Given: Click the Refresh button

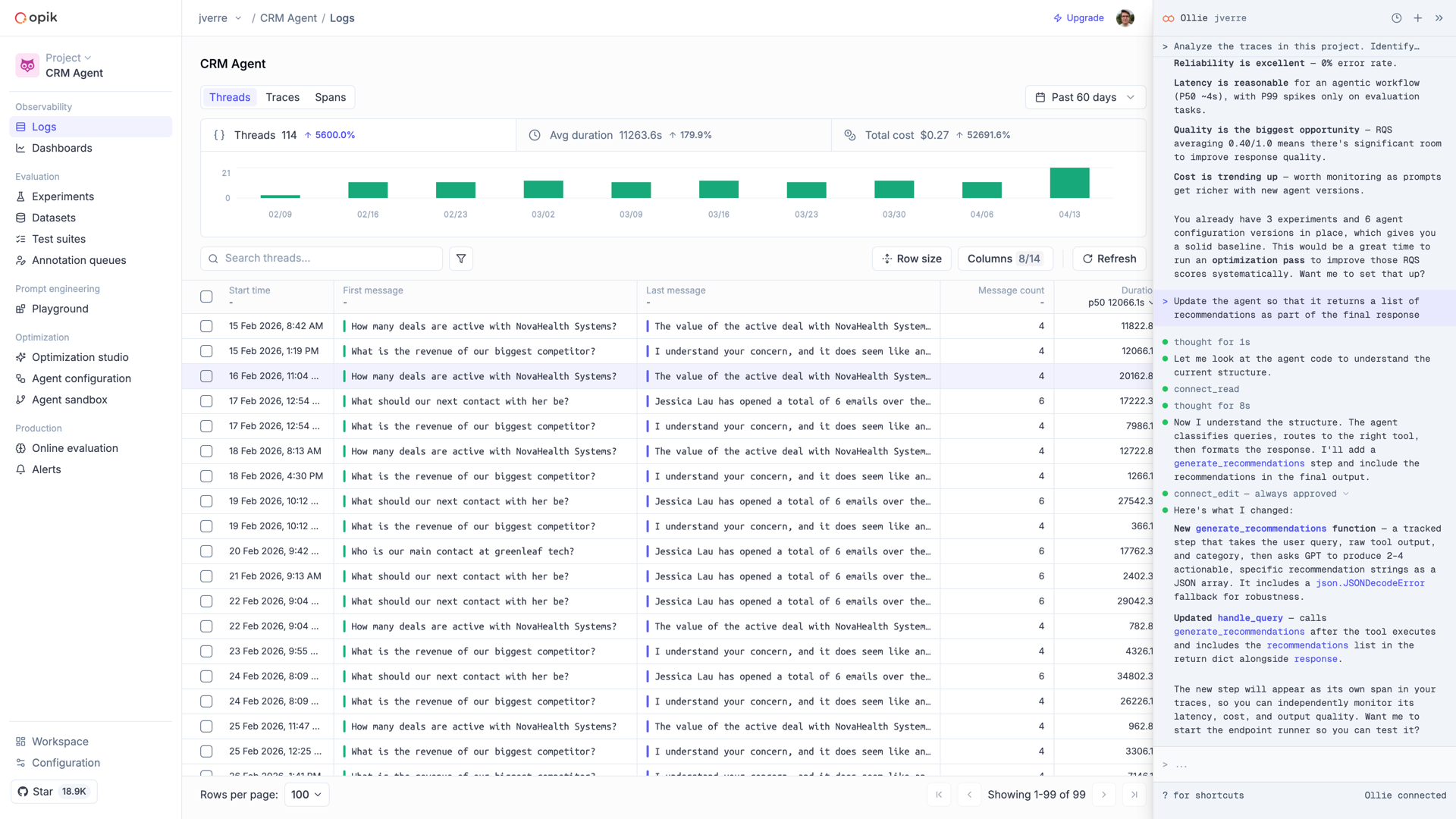Looking at the screenshot, I should click(1109, 259).
